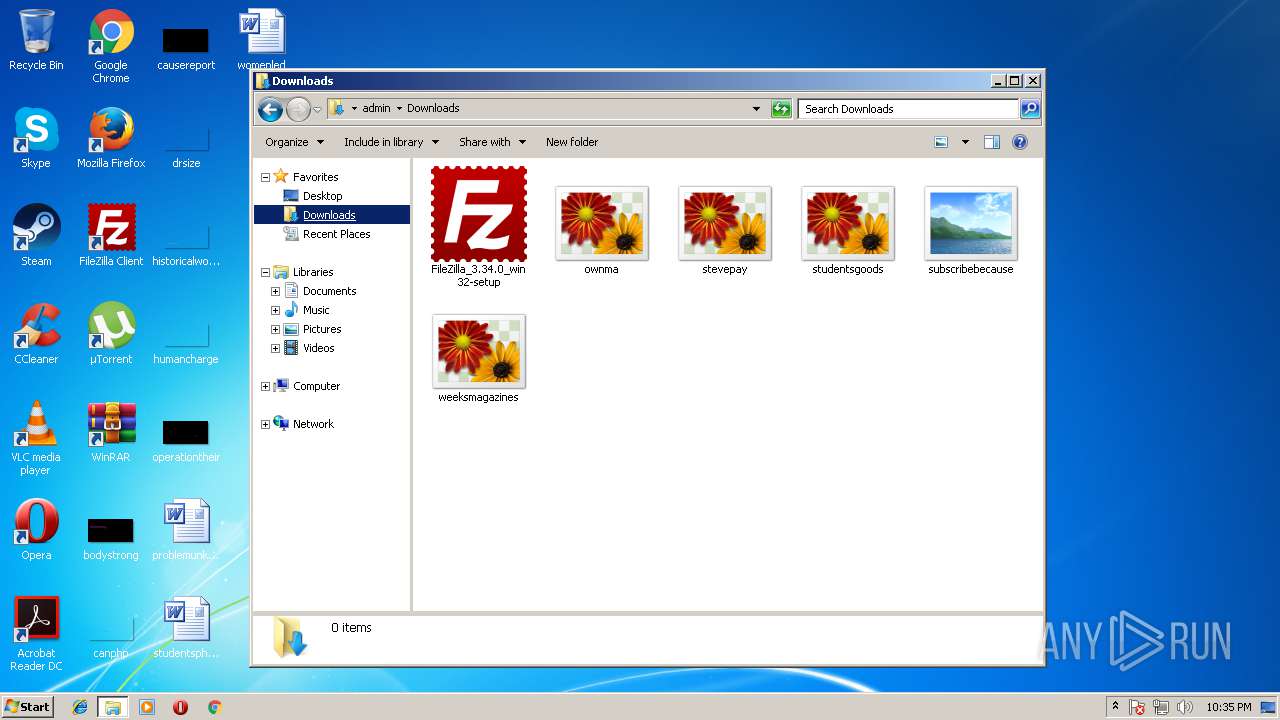Open the Steam desktop shortcut
This screenshot has height=720, width=1280.
tap(36, 237)
